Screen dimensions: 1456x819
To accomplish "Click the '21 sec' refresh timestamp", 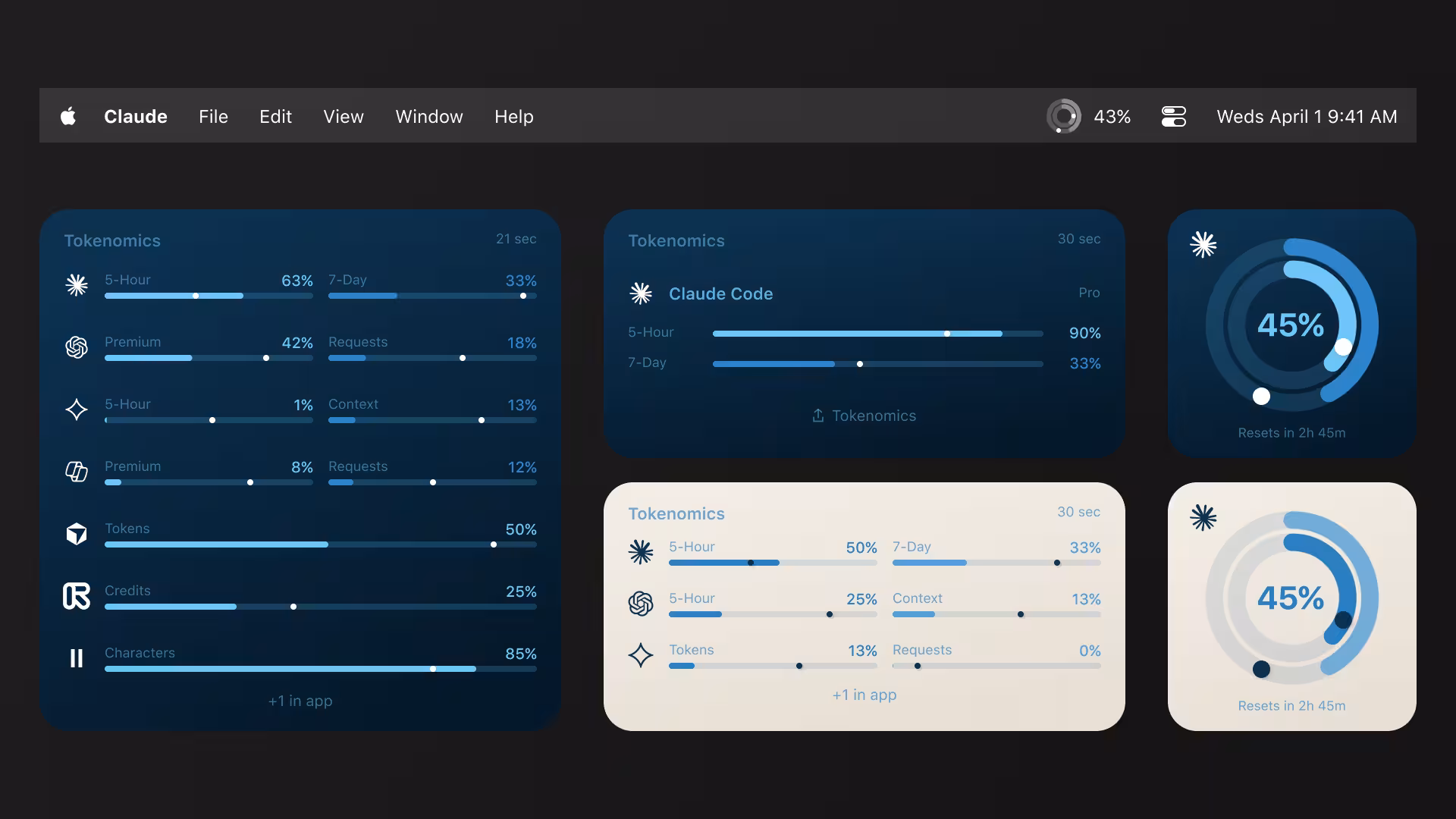I will click(x=516, y=239).
